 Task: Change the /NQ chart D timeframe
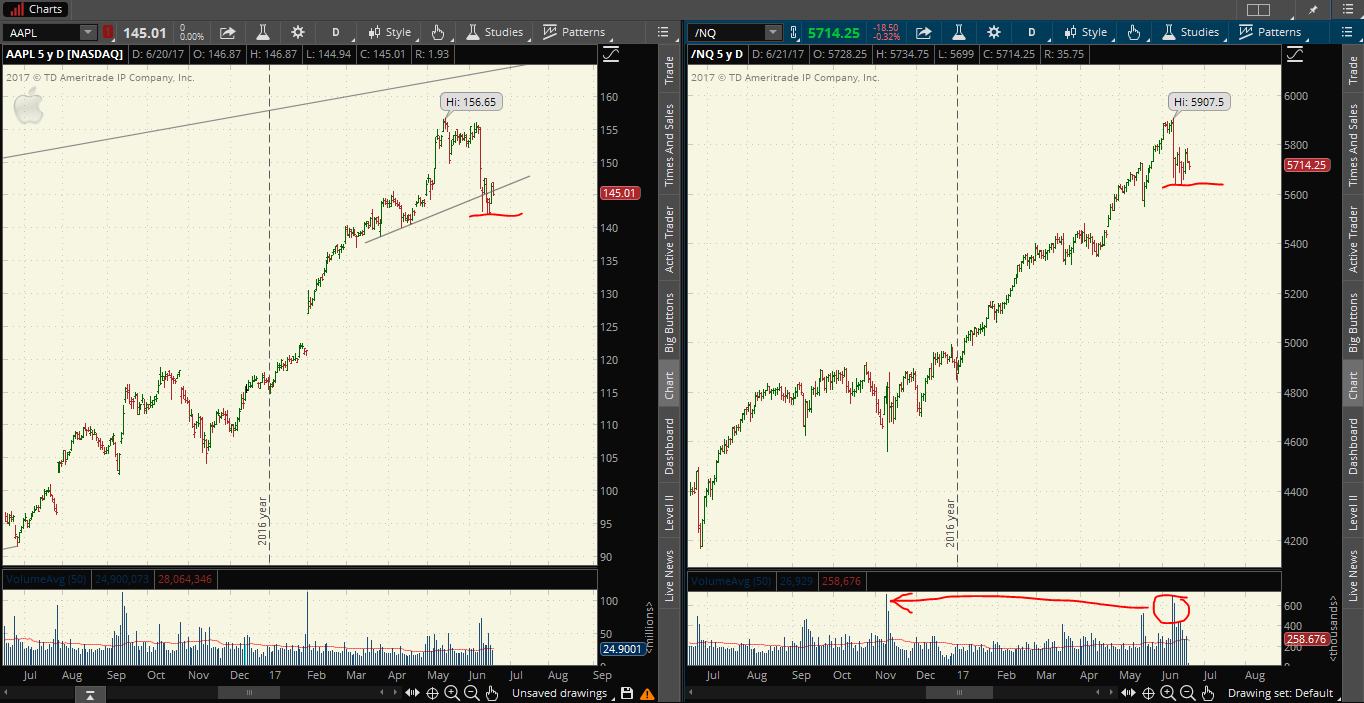[1031, 32]
